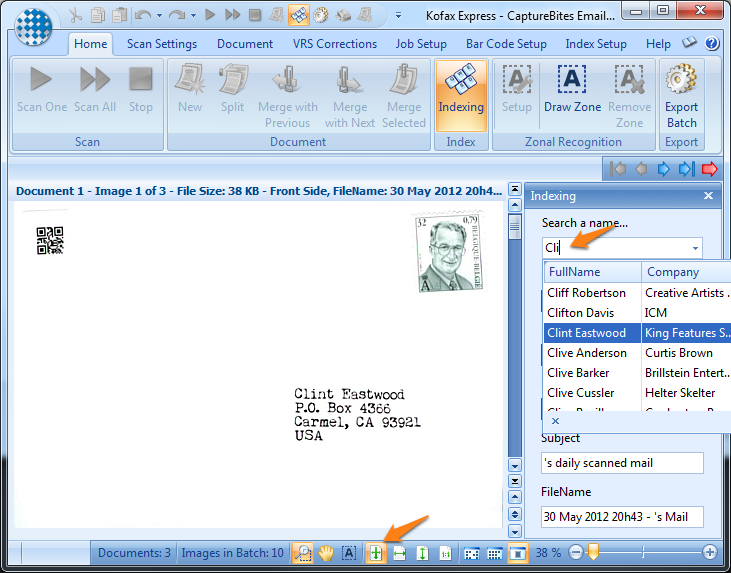The width and height of the screenshot is (731, 573).
Task: Click the Split document button
Action: coord(233,90)
